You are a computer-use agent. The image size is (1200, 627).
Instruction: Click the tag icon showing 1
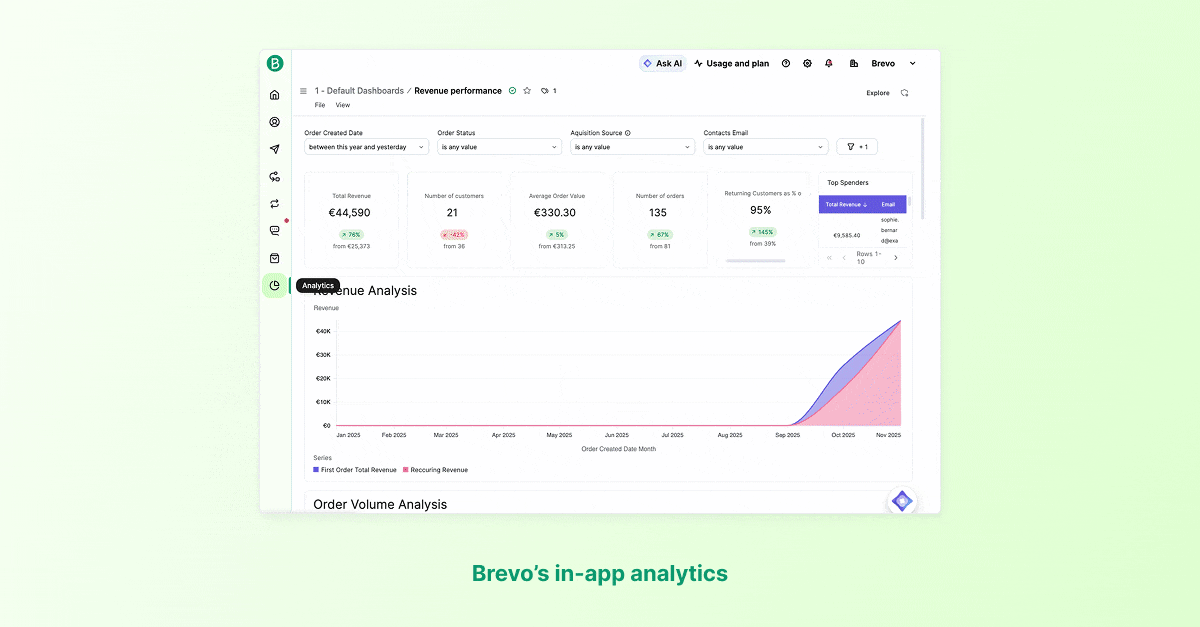point(548,91)
